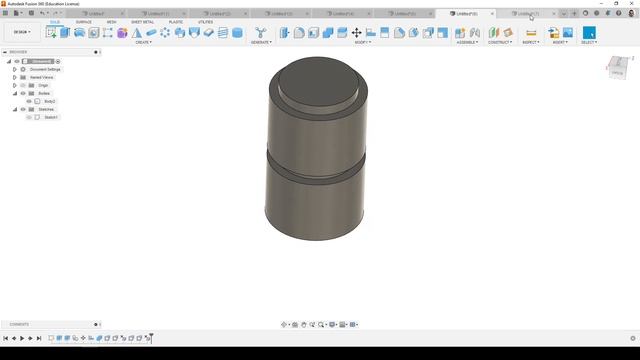The height and width of the screenshot is (360, 640).
Task: Click the Measure inspect icon
Action: [531, 33]
